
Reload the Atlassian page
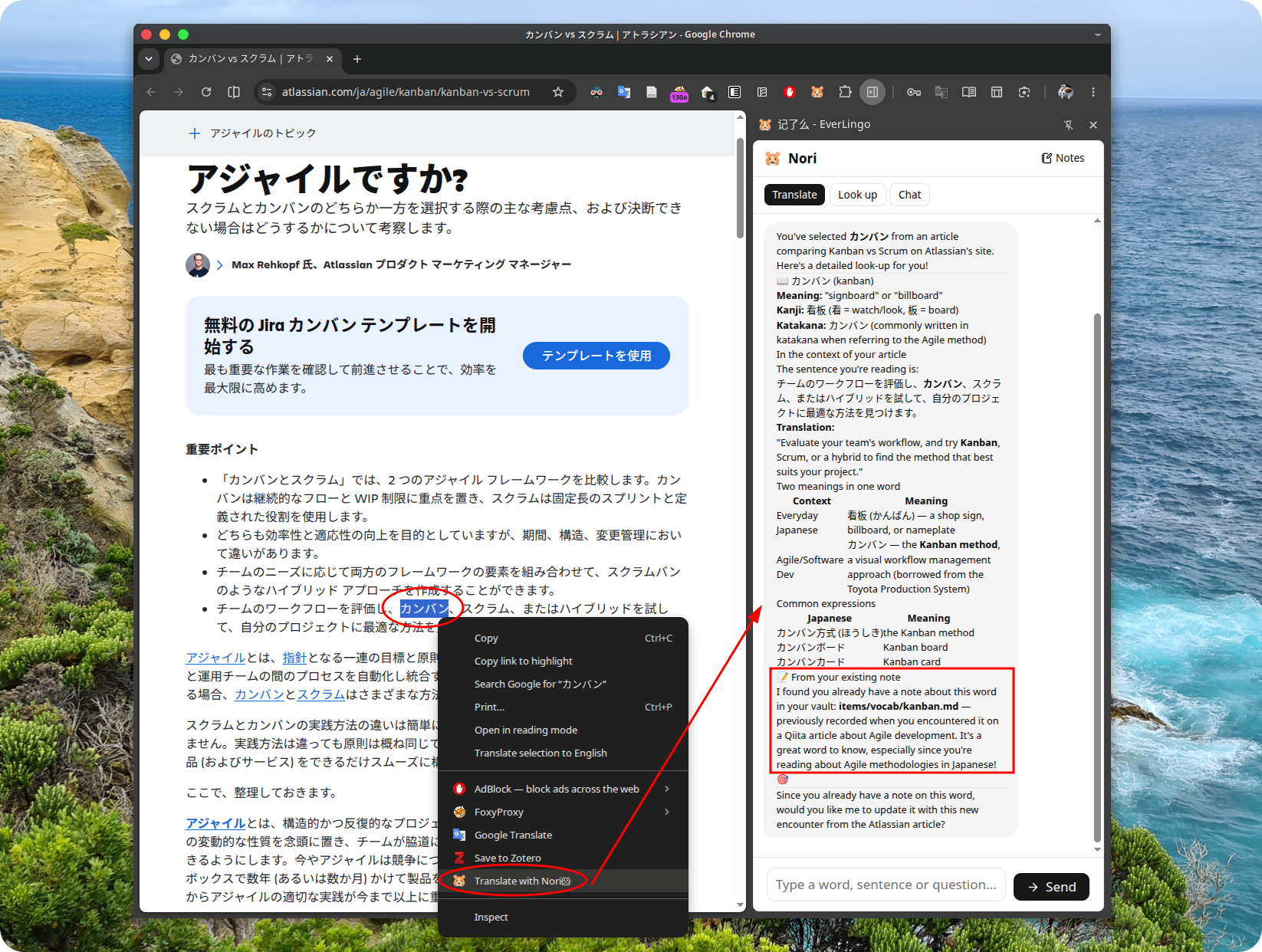click(x=206, y=92)
